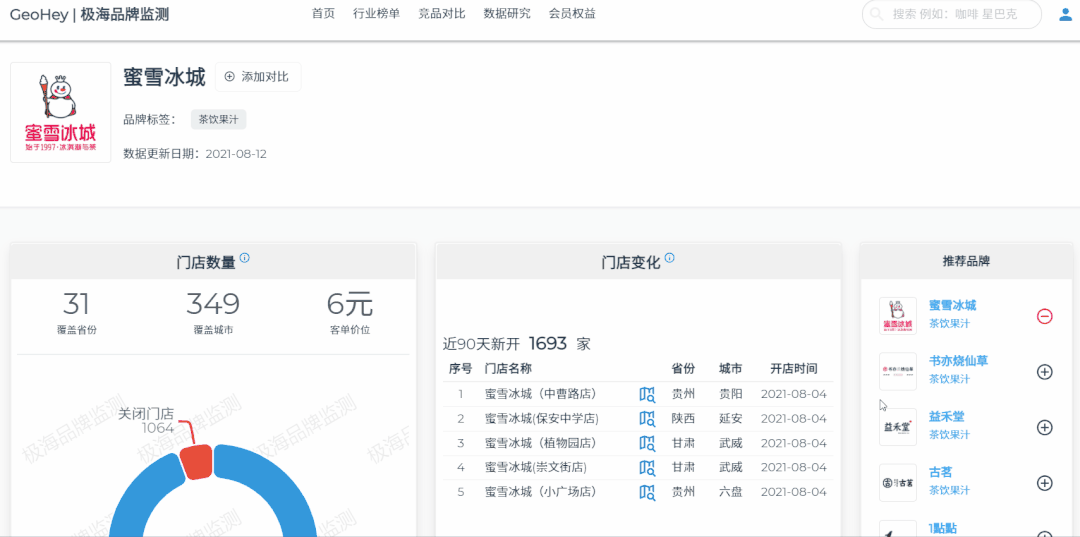Click the red 关闭门店 donut segment
This screenshot has width=1080, height=537.
199,461
